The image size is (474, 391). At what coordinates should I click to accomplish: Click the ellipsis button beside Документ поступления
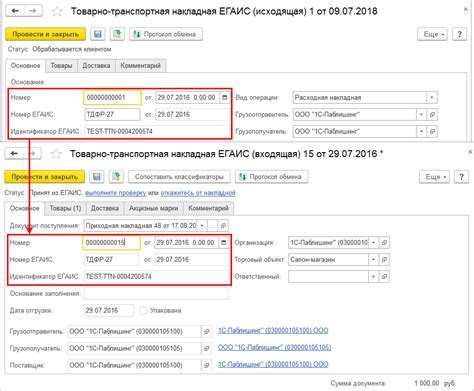(x=213, y=226)
